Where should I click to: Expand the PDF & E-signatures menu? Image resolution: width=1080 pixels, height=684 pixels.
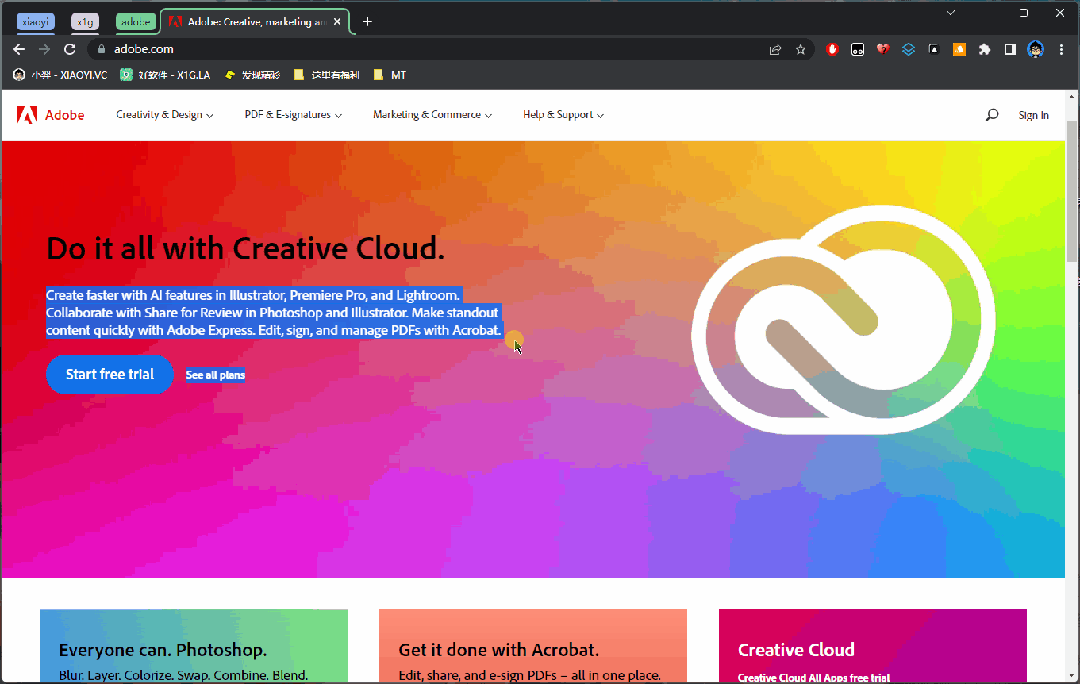[293, 115]
